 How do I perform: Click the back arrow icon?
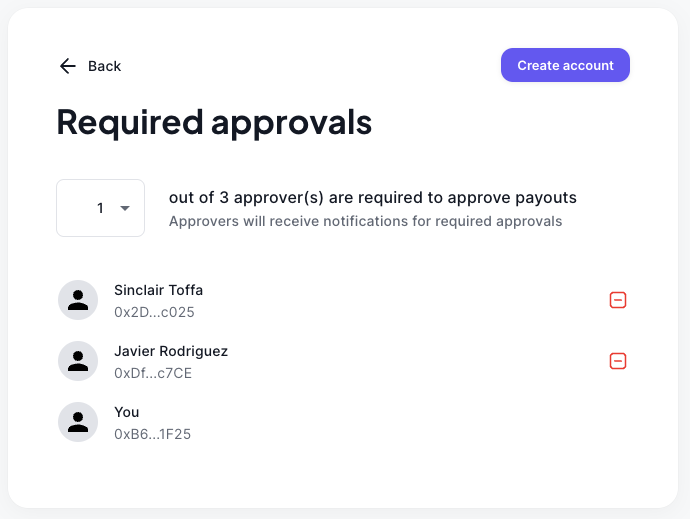point(67,66)
